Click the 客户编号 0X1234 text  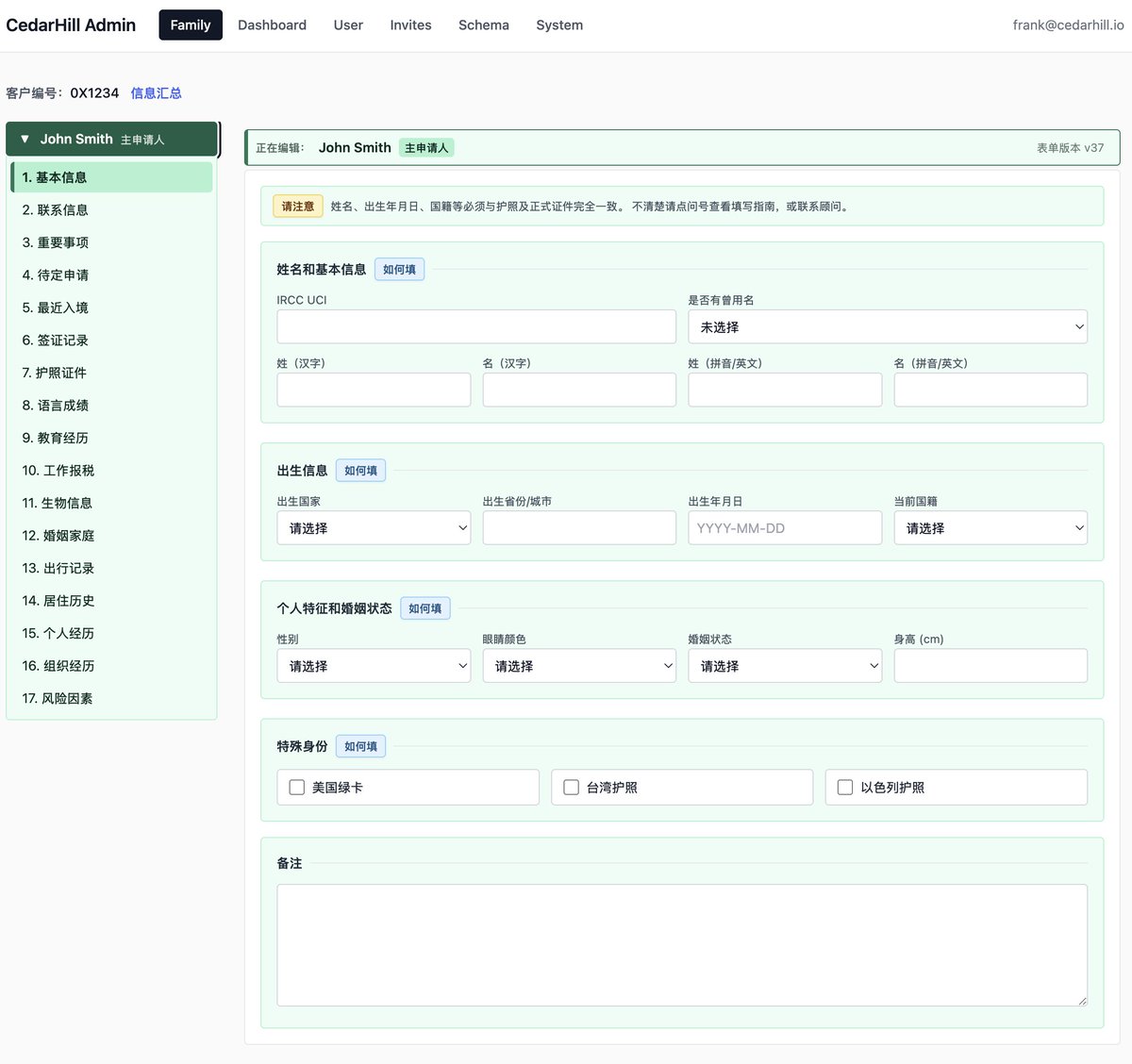point(62,92)
